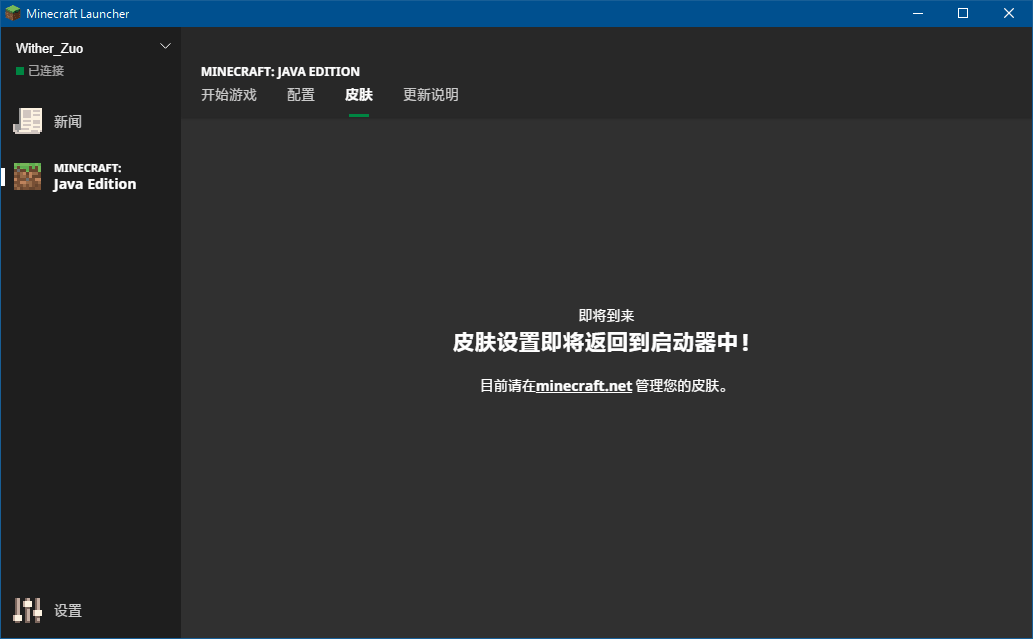Open the minecraft.net link
The width and height of the screenshot is (1033, 639).
click(584, 386)
